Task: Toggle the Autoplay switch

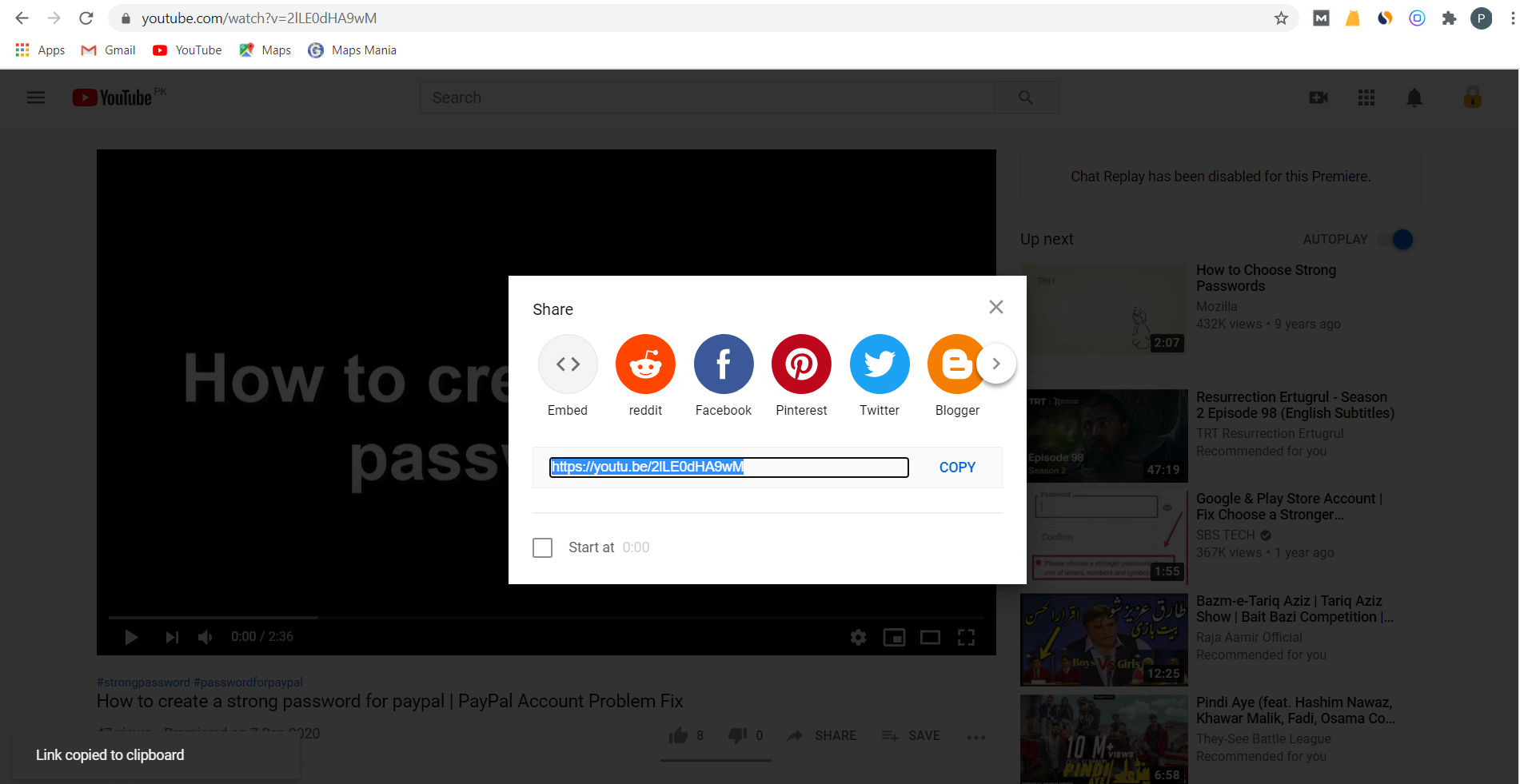Action: click(x=1397, y=239)
